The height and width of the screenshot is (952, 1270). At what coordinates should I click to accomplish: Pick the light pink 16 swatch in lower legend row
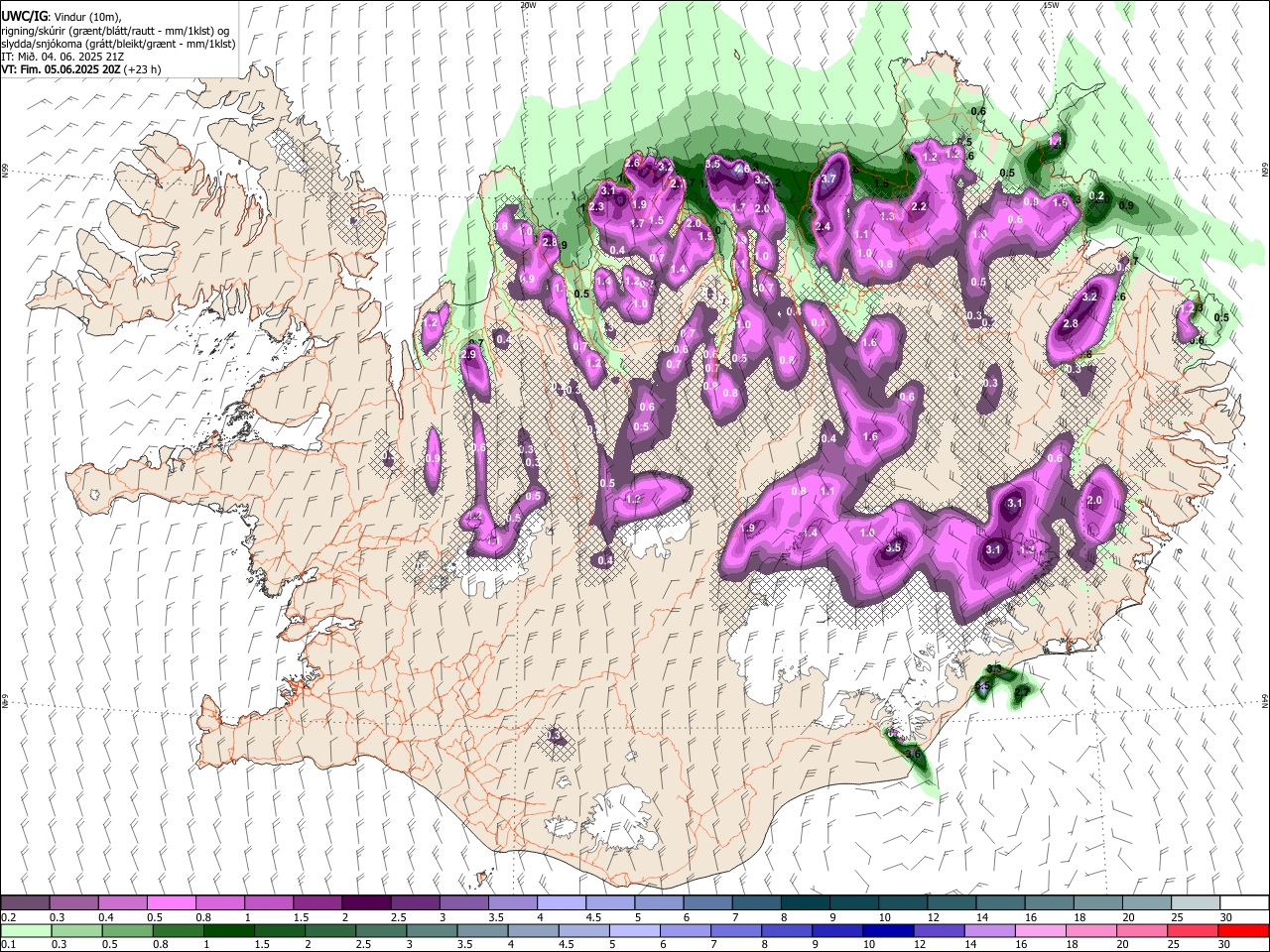pyautogui.click(x=1040, y=931)
